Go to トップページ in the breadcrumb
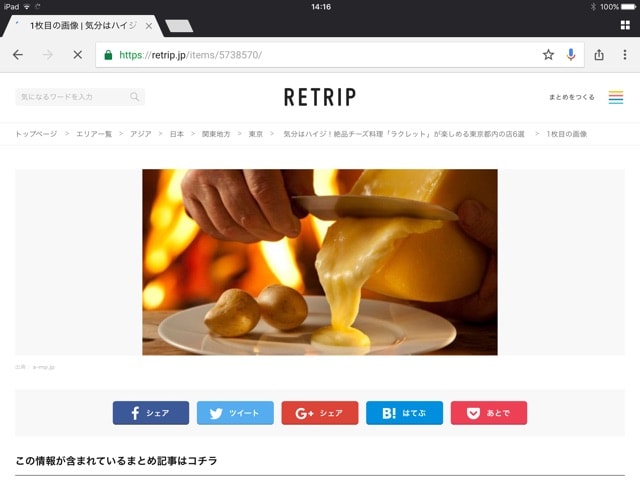Screen dimensions: 640x480 pos(36,134)
